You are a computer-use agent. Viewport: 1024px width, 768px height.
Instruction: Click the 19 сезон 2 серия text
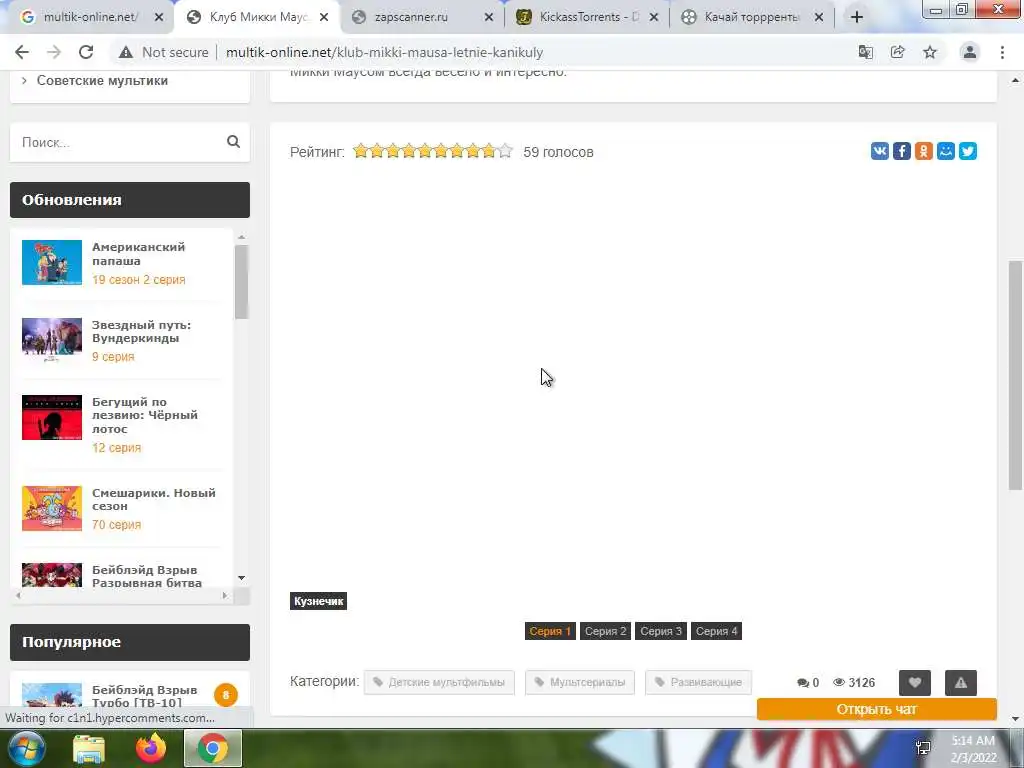pyautogui.click(x=138, y=280)
